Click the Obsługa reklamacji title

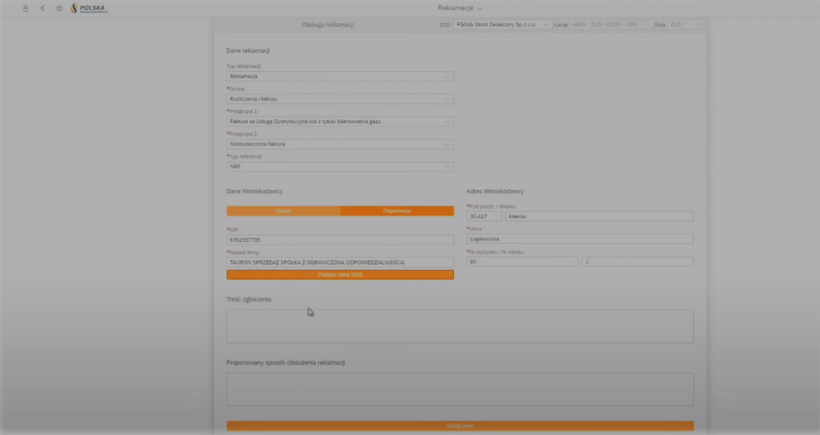point(327,25)
